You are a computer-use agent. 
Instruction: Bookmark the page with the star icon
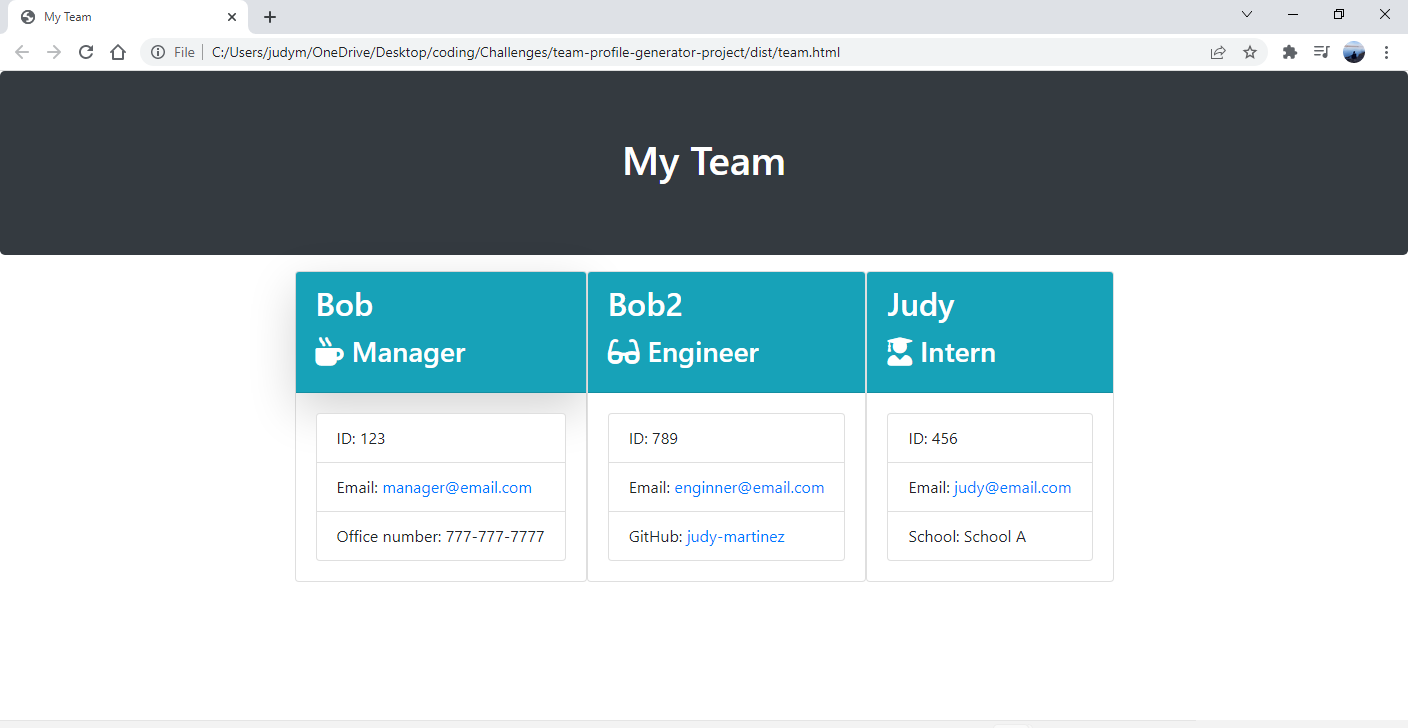pos(1250,51)
